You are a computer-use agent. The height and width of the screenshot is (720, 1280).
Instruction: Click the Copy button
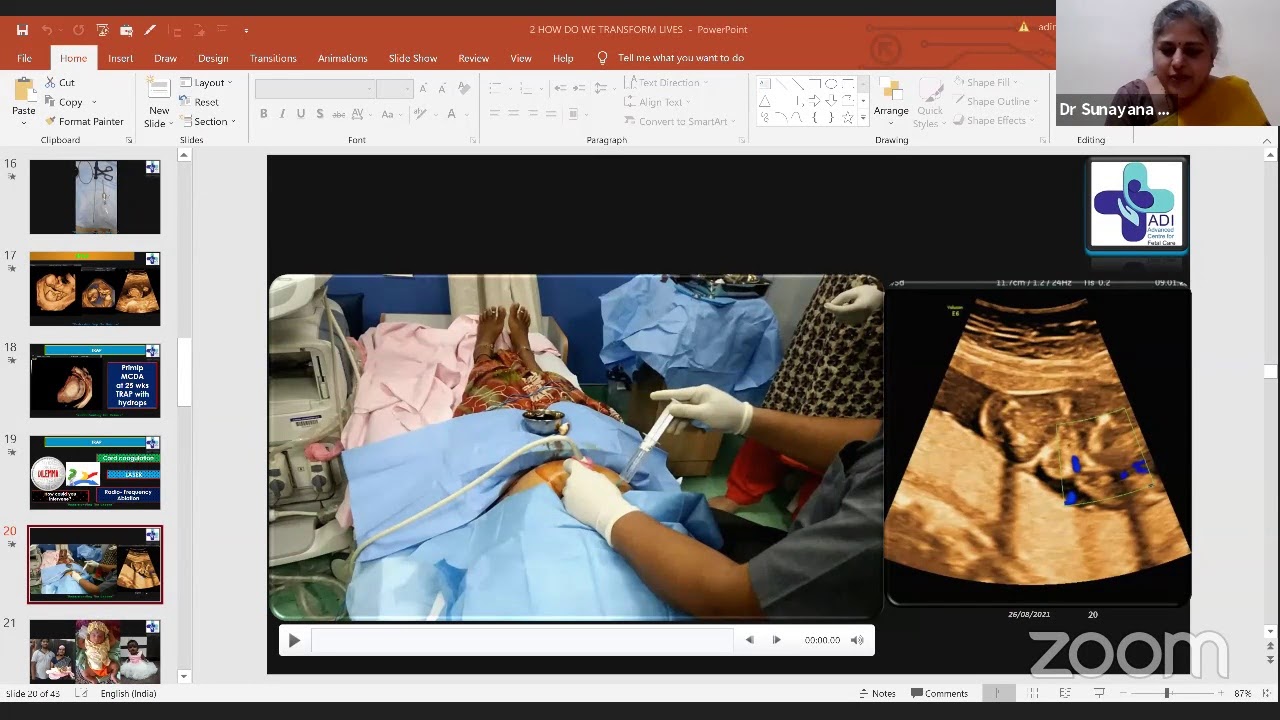pyautogui.click(x=64, y=102)
